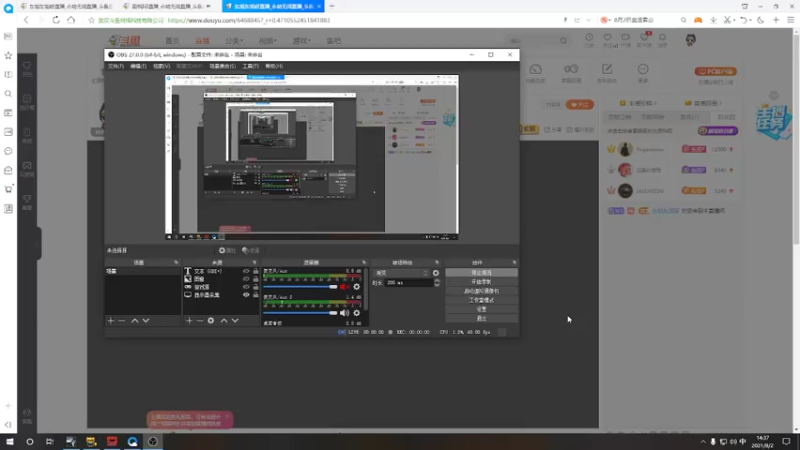
Task: Expand the Douyu category dropdown in the site navigation
Action: tap(234, 41)
